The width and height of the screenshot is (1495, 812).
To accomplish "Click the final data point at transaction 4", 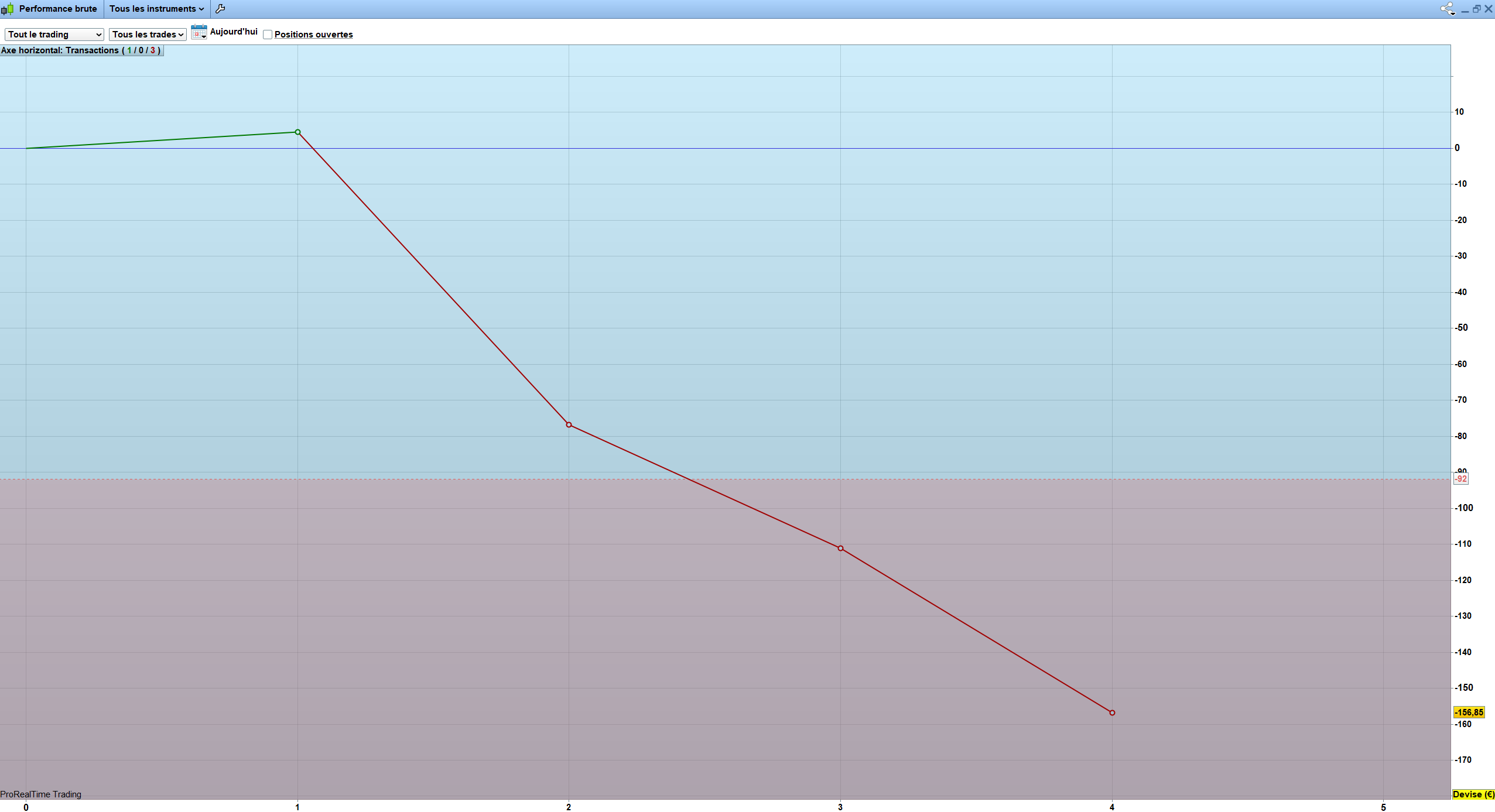I will tap(1112, 713).
